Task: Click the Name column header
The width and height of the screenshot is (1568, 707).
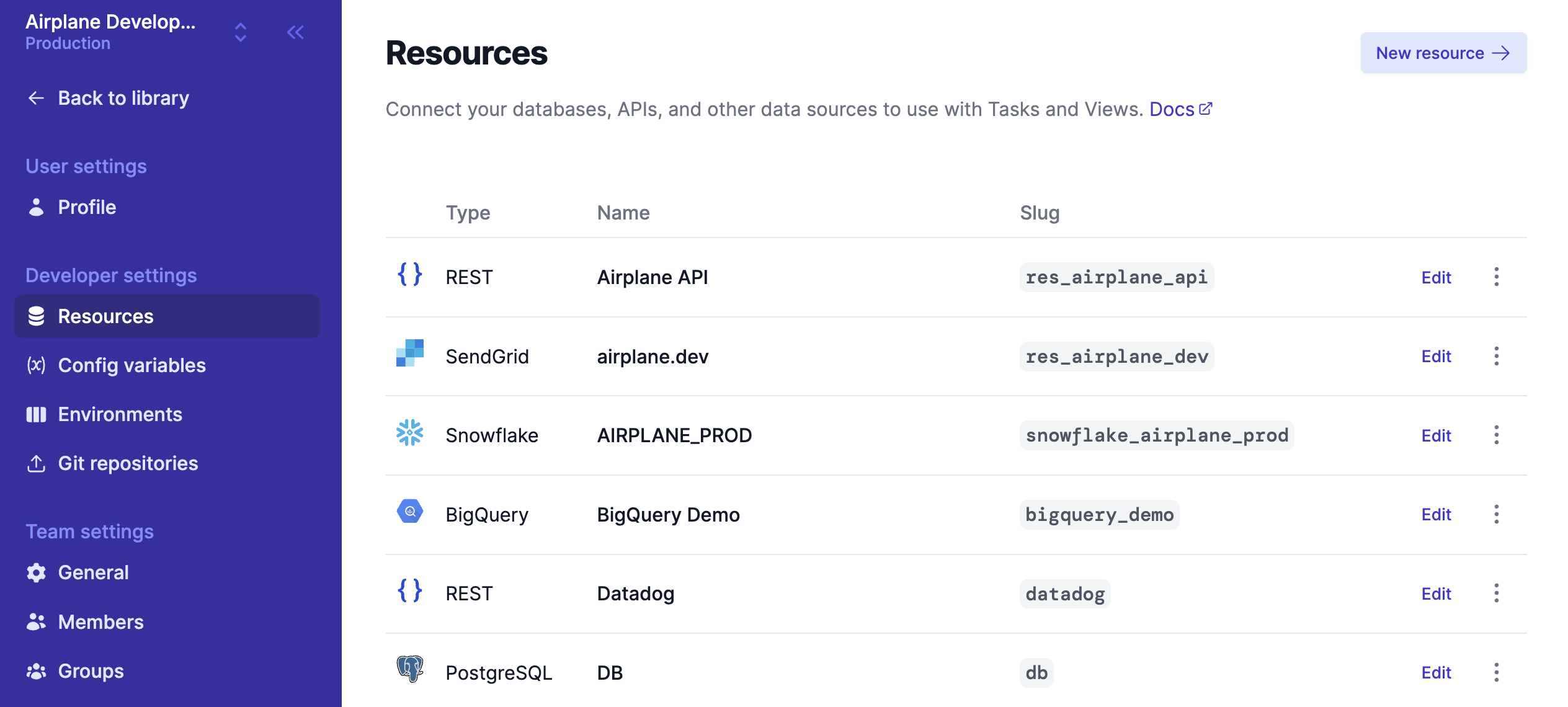Action: point(623,213)
